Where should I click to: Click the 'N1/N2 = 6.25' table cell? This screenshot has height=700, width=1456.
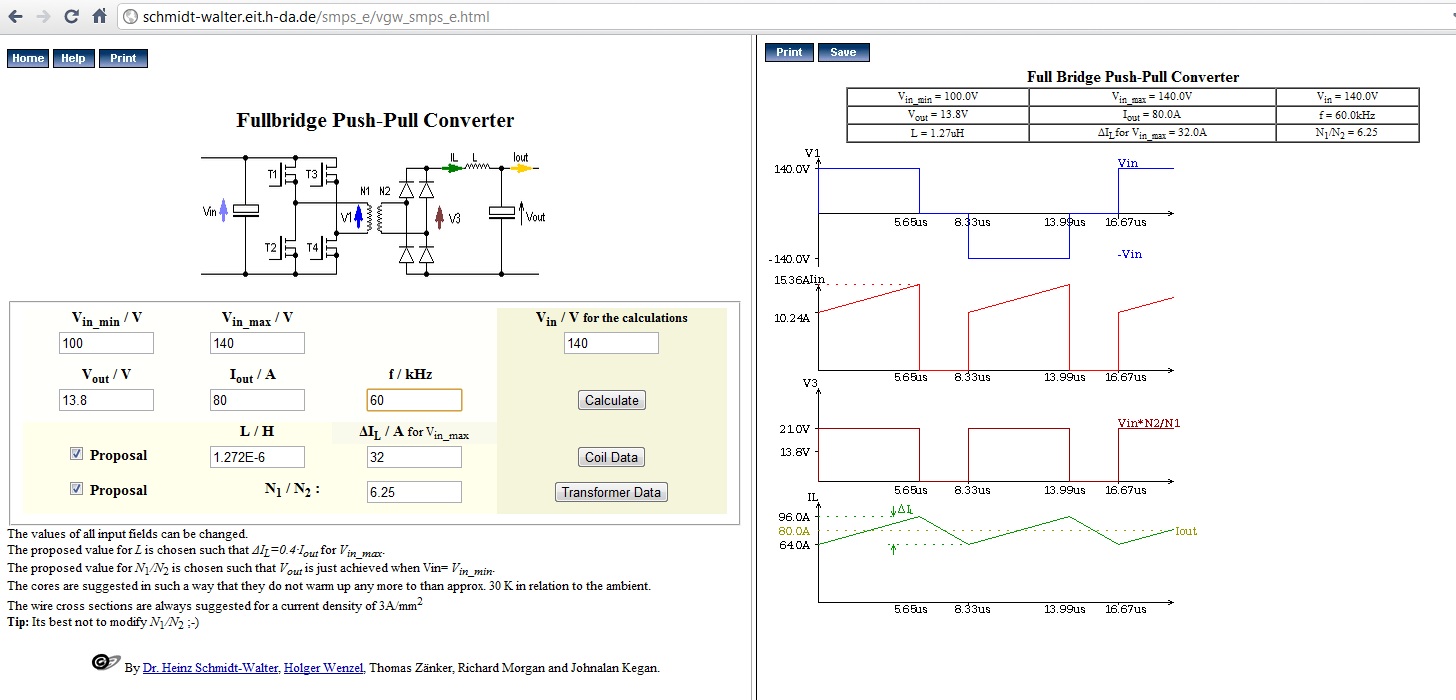pyautogui.click(x=1347, y=132)
